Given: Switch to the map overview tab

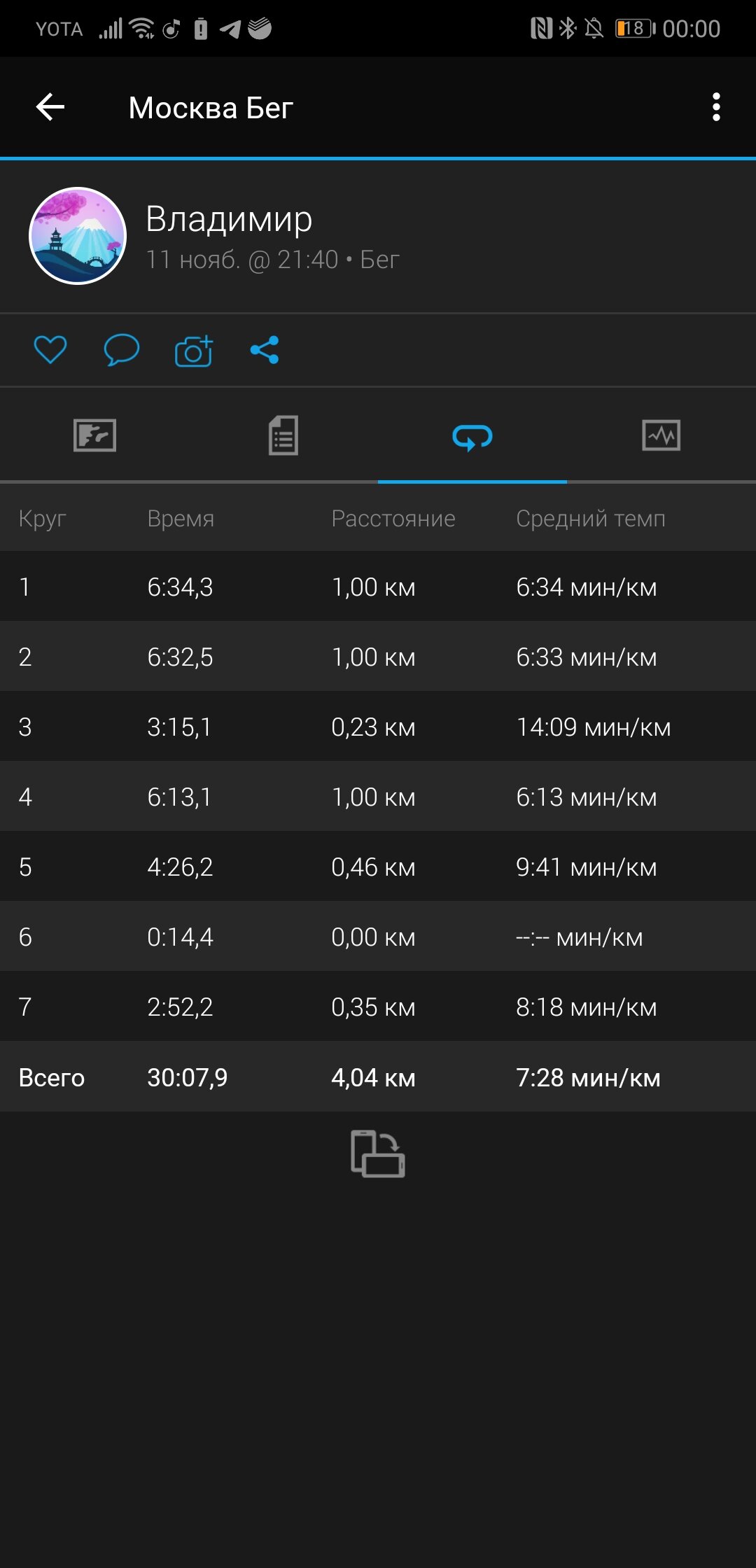Looking at the screenshot, I should pyautogui.click(x=94, y=435).
